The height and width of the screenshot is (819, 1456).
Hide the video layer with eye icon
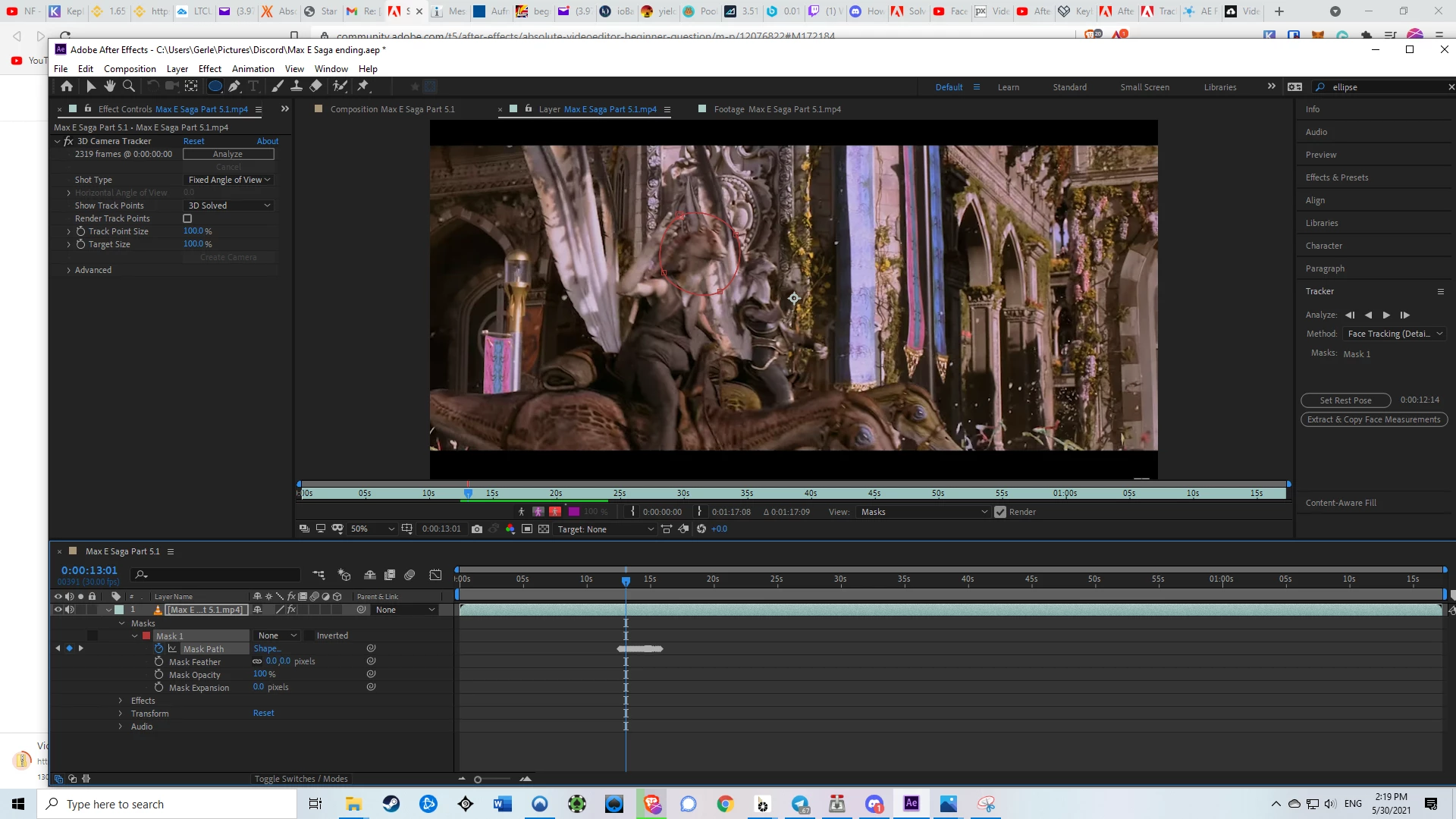click(x=58, y=610)
